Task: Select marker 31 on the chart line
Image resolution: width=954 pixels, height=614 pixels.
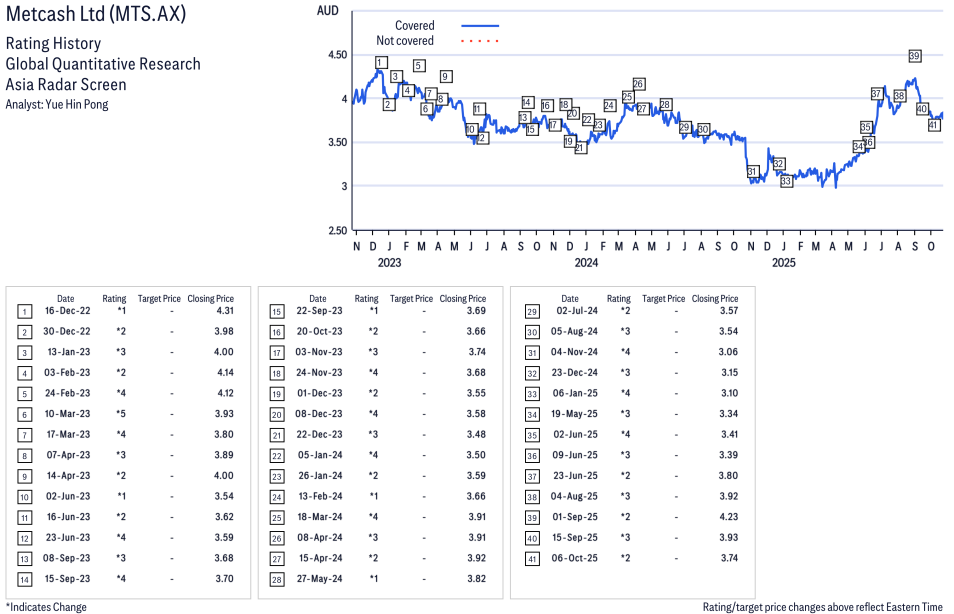Action: 752,172
